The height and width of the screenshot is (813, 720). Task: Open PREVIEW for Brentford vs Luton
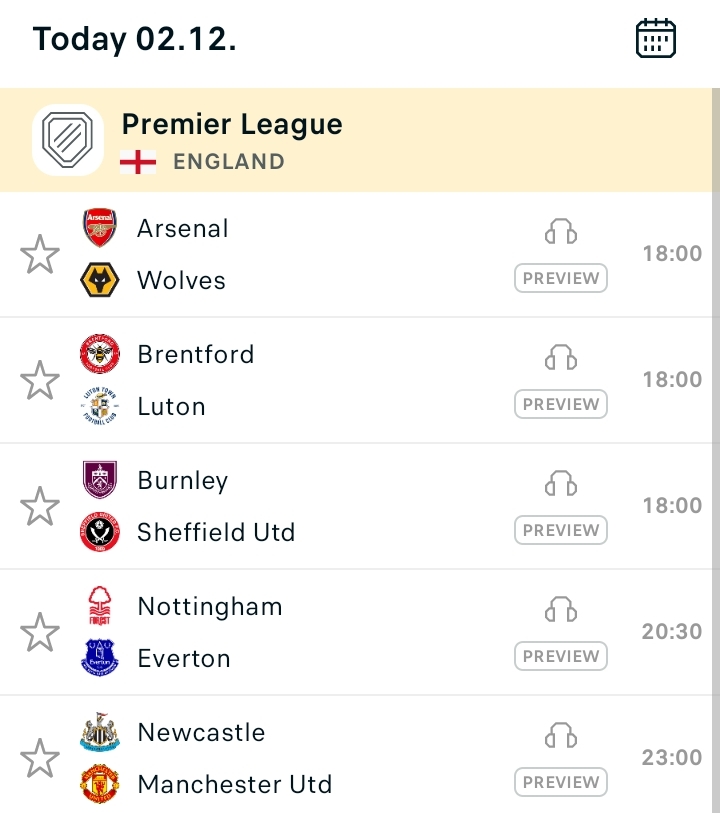click(x=561, y=404)
